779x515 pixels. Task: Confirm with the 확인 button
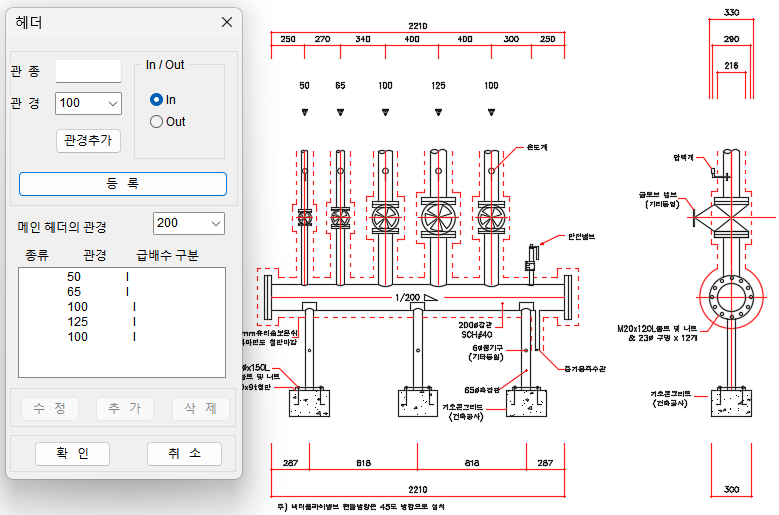71,454
